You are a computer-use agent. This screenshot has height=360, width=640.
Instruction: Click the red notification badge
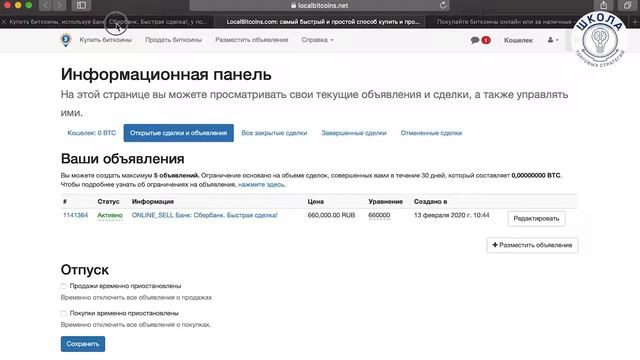pos(486,40)
